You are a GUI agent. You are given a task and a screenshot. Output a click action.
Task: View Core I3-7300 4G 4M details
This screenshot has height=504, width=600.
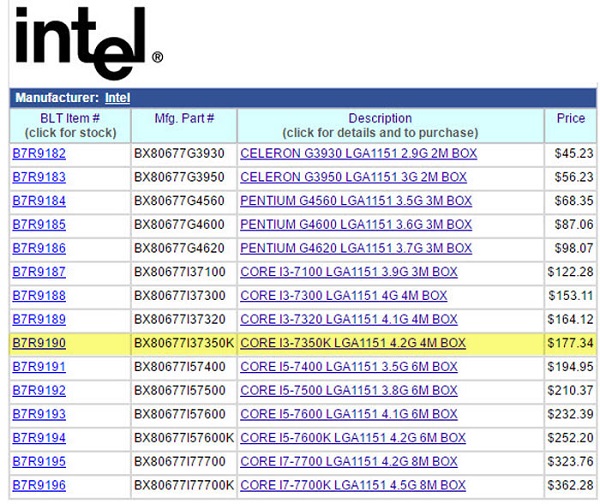pos(344,296)
